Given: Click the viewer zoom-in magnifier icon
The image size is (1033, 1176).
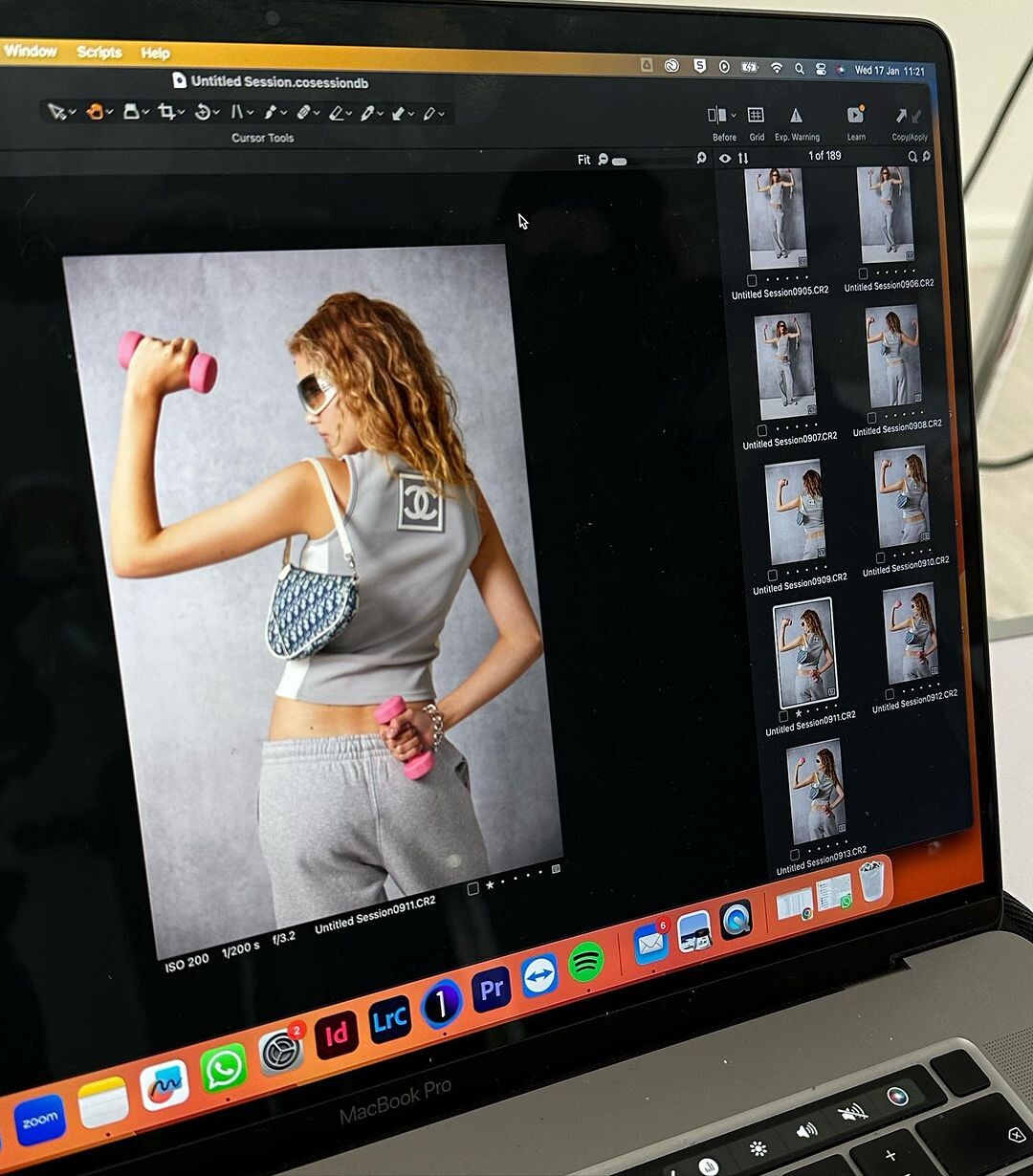Looking at the screenshot, I should 701,159.
